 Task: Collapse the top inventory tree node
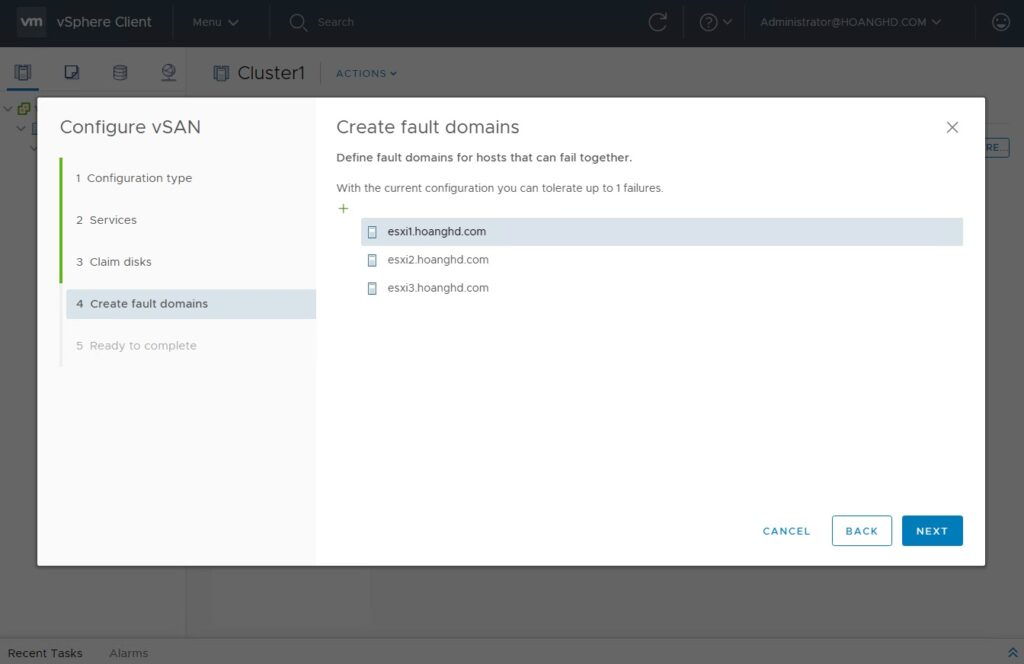(x=8, y=108)
